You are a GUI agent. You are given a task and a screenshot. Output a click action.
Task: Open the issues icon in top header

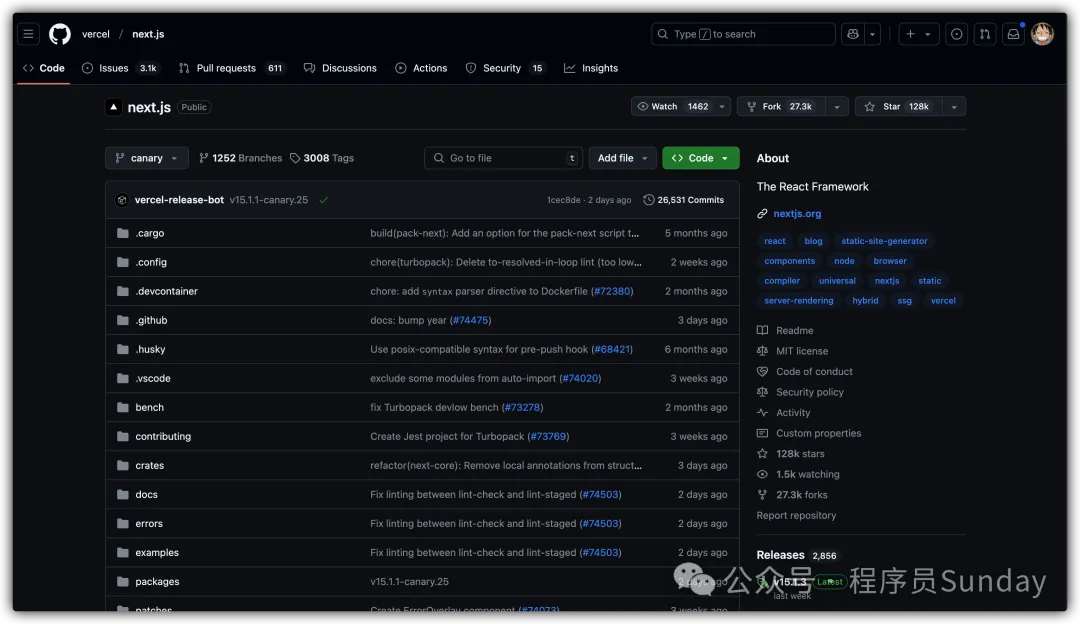[x=957, y=34]
